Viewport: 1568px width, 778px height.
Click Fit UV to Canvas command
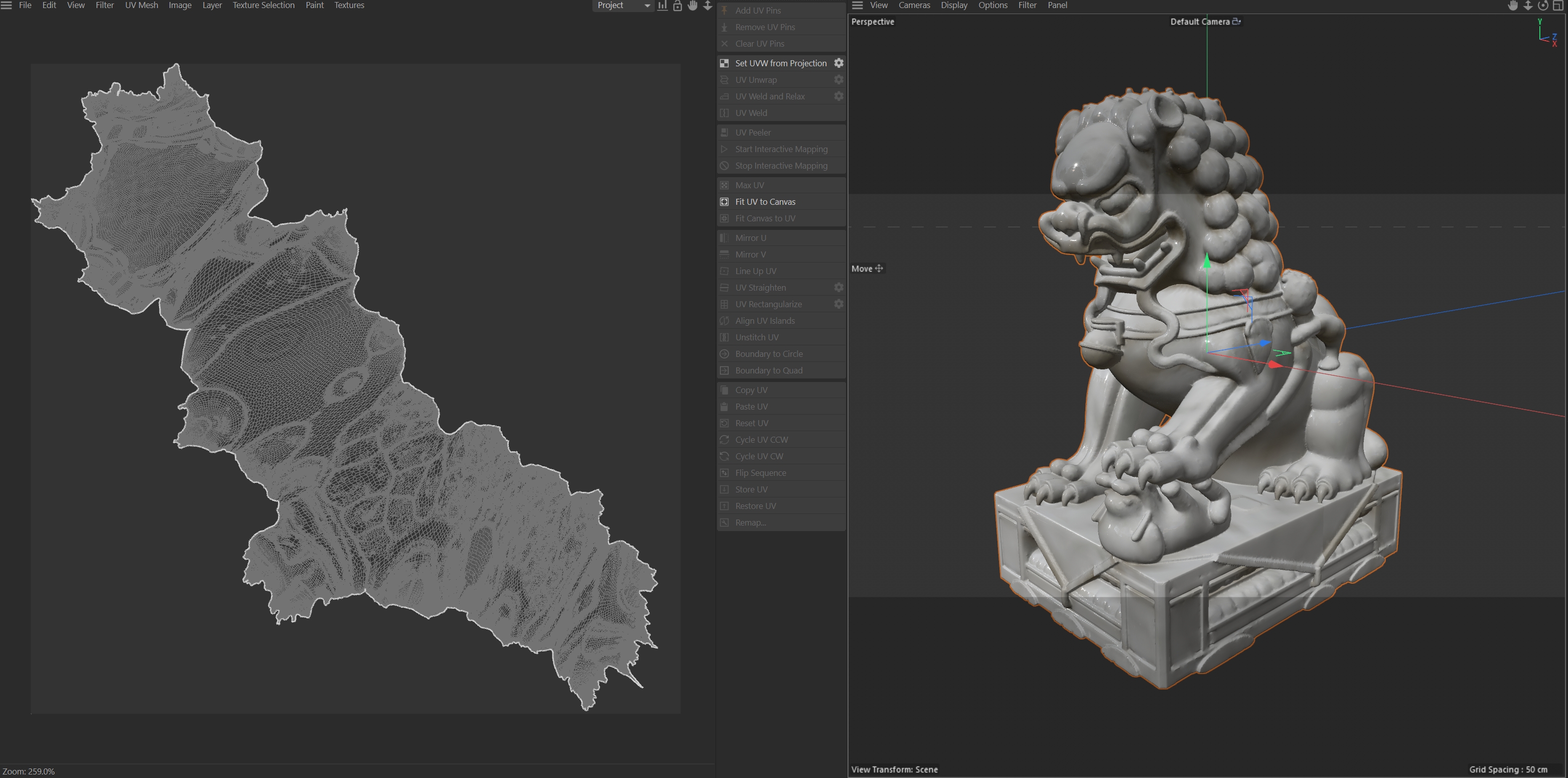(765, 201)
